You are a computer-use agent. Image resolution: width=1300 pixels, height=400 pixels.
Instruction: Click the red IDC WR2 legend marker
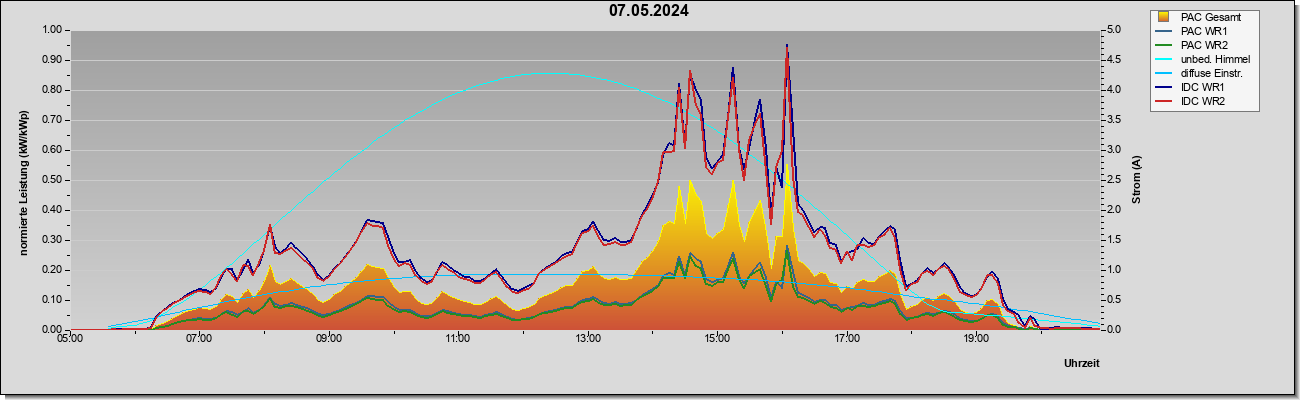[x=1164, y=101]
